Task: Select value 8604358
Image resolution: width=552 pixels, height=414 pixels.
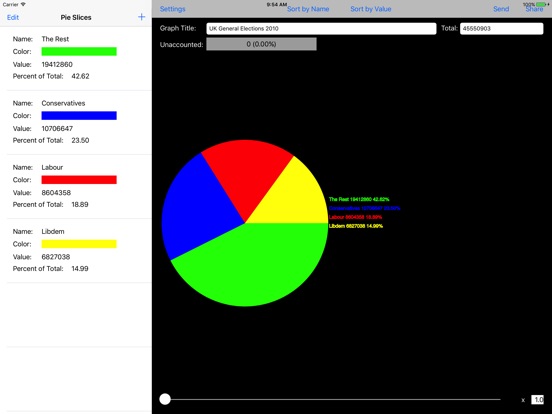Action: click(x=56, y=193)
